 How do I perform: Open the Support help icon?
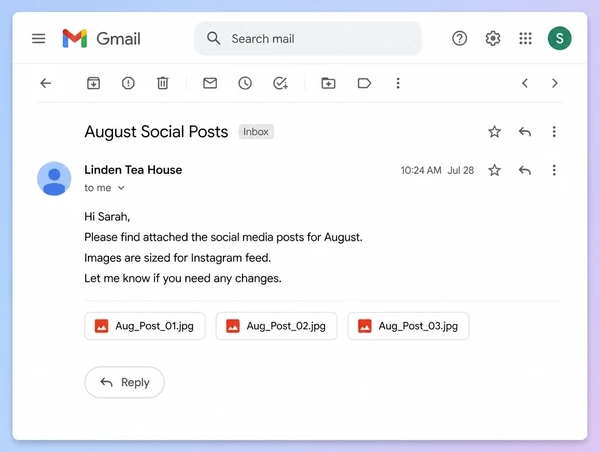[x=459, y=38]
